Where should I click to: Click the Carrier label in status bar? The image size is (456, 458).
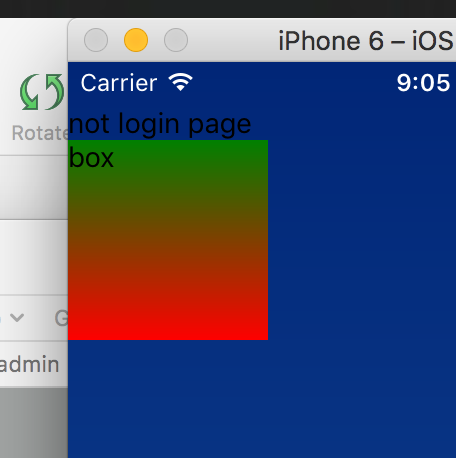[119, 83]
